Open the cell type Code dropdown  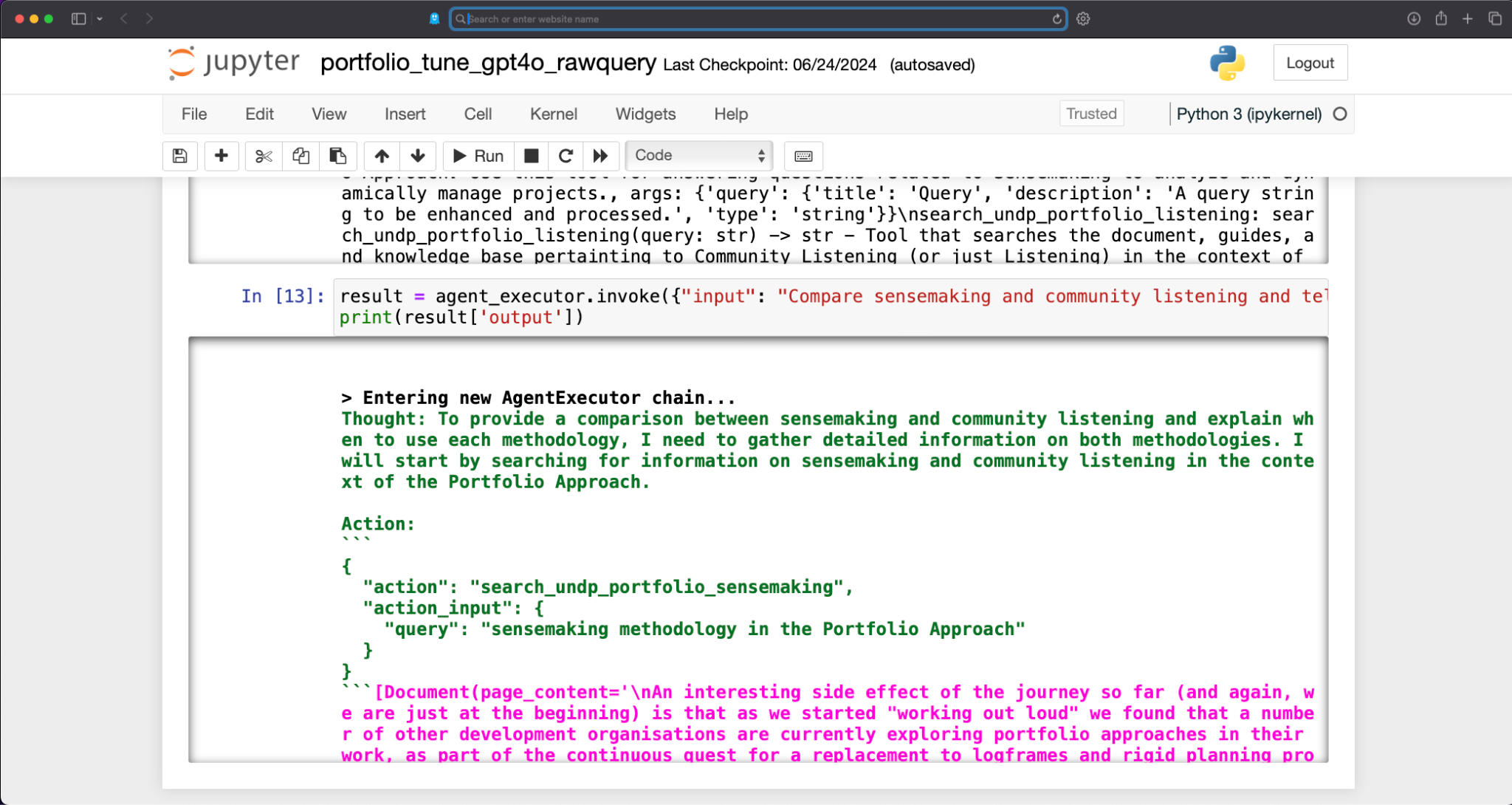pyautogui.click(x=698, y=156)
